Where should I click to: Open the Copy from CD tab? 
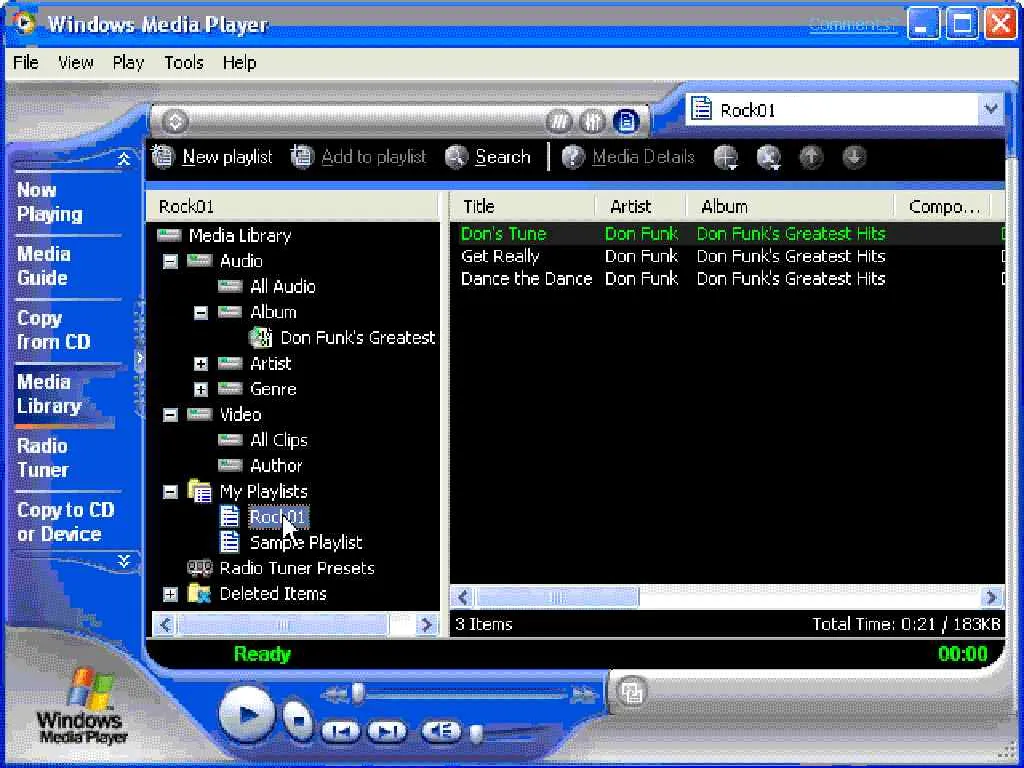(54, 330)
